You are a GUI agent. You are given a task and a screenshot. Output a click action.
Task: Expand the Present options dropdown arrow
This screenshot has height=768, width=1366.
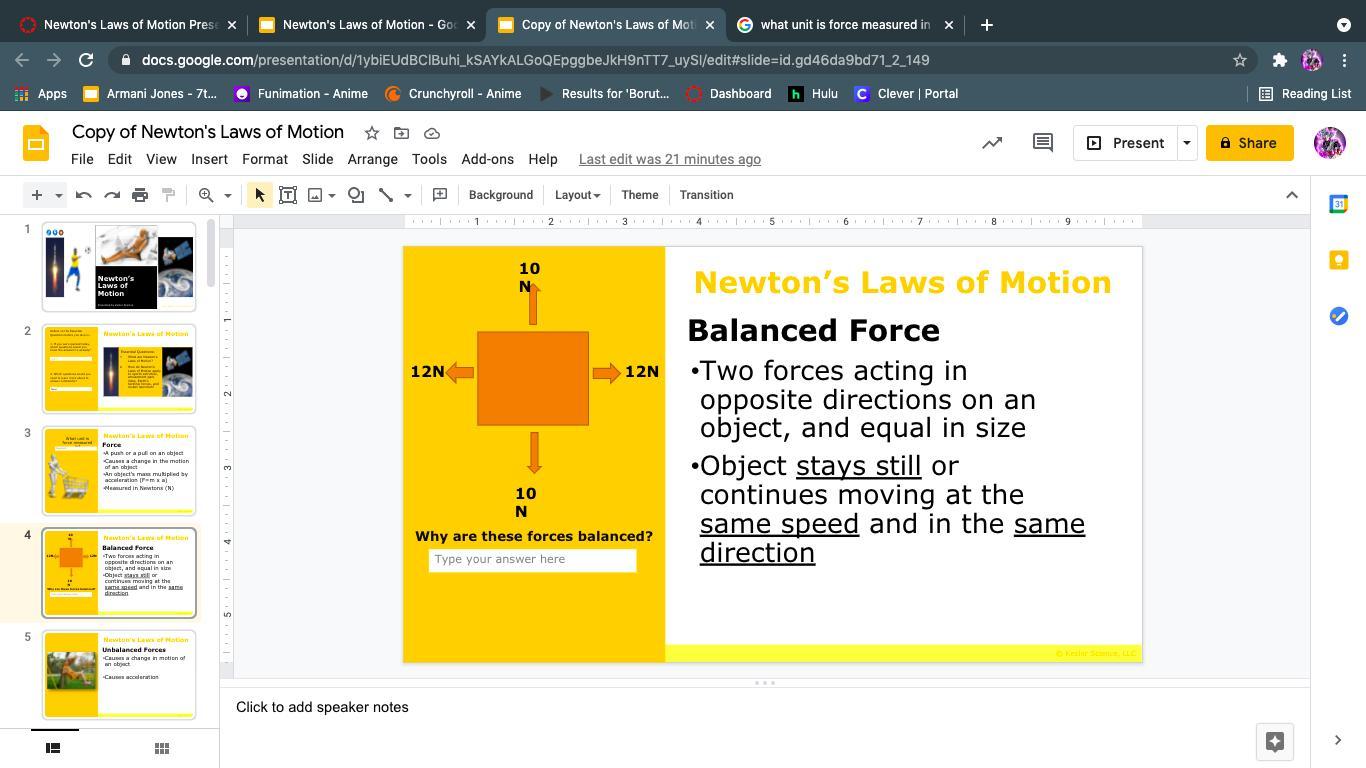click(x=1186, y=143)
